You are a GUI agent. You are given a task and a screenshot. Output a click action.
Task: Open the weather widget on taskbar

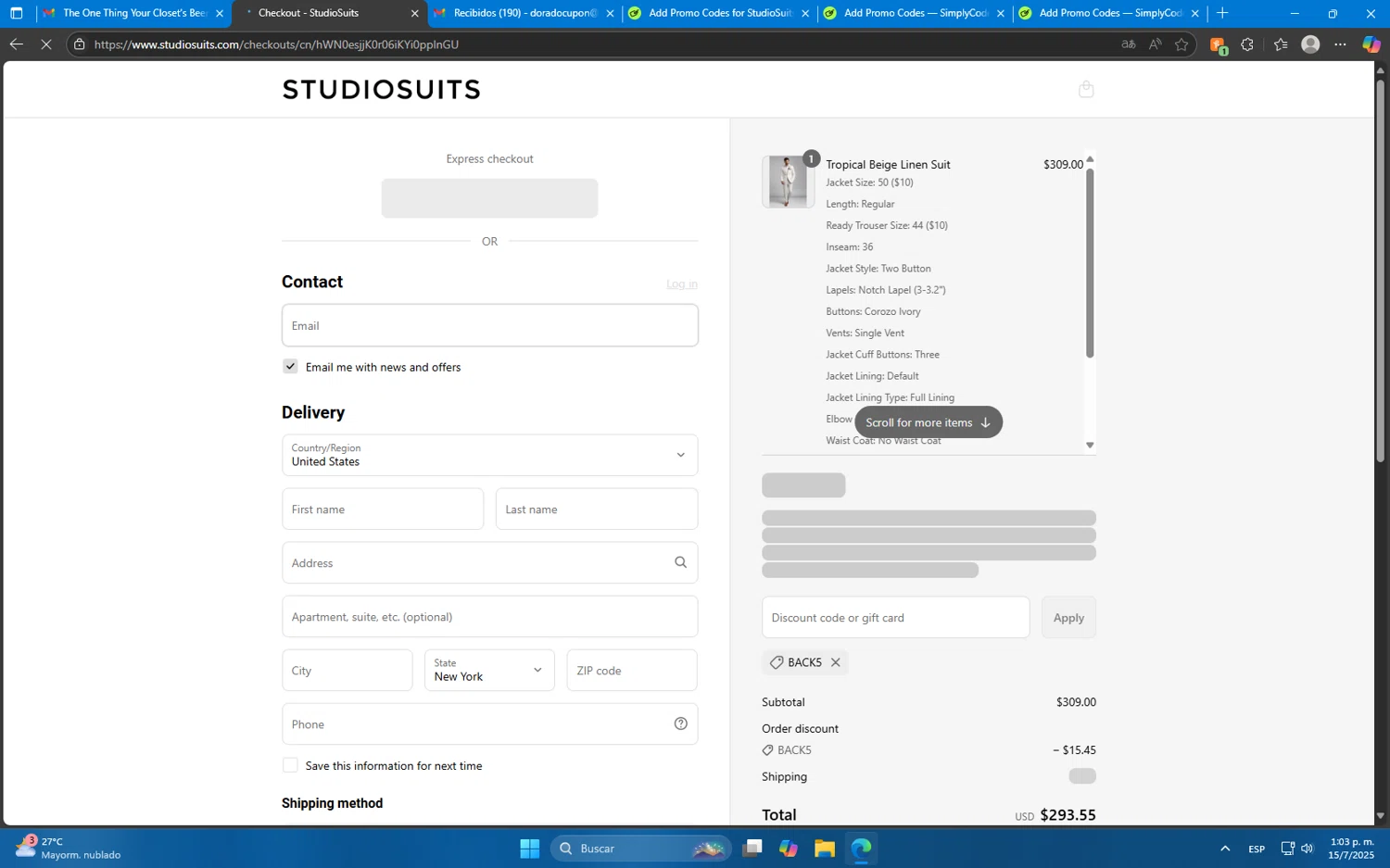pos(68,848)
